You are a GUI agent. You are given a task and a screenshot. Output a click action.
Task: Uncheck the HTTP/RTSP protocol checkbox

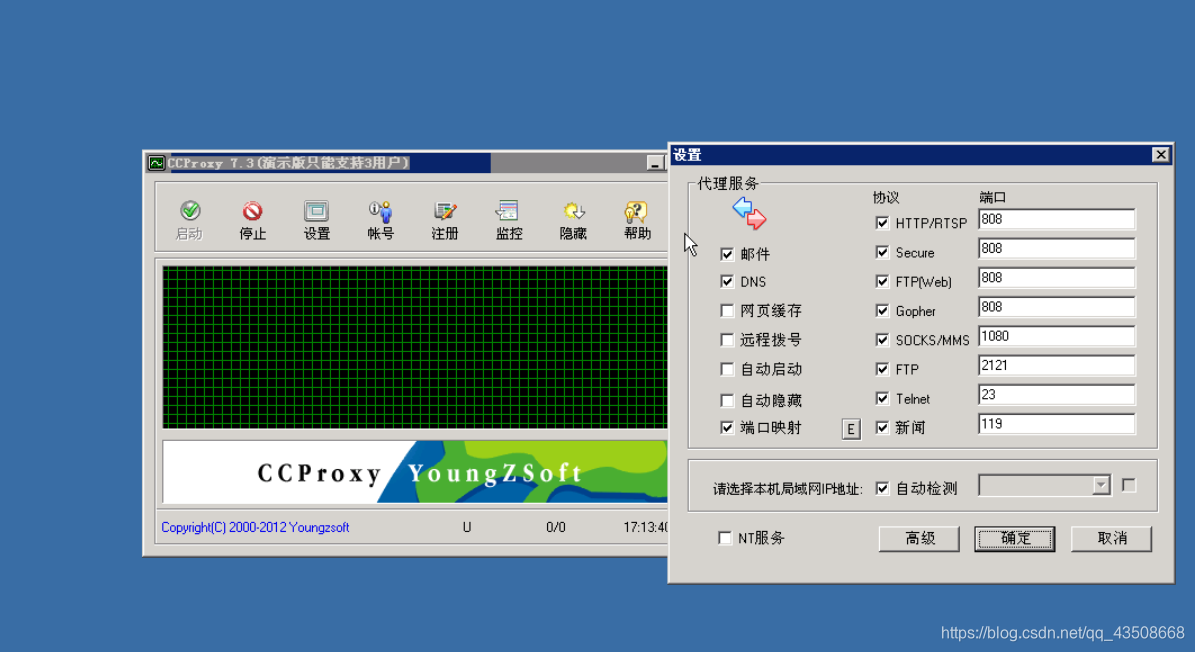882,223
